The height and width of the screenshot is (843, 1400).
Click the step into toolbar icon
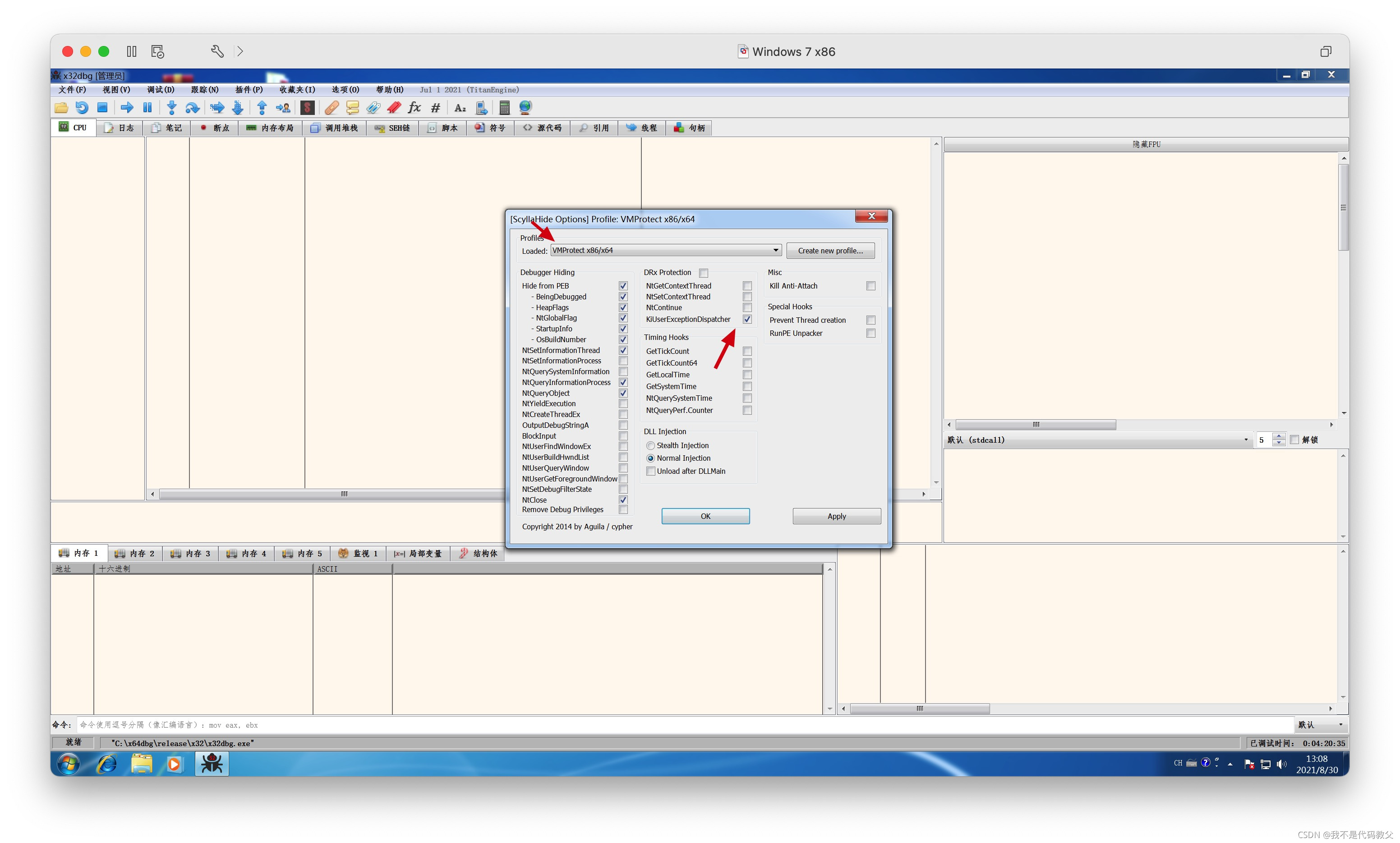(x=171, y=107)
